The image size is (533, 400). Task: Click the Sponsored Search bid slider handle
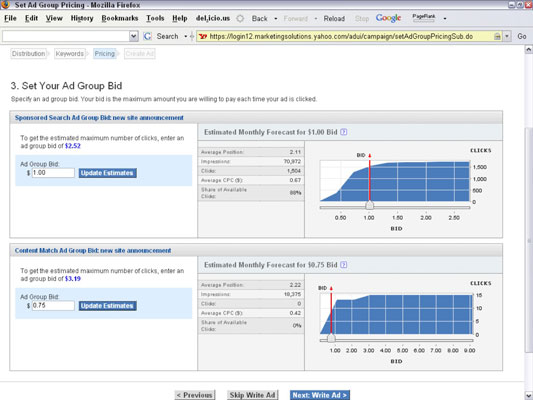(x=369, y=205)
